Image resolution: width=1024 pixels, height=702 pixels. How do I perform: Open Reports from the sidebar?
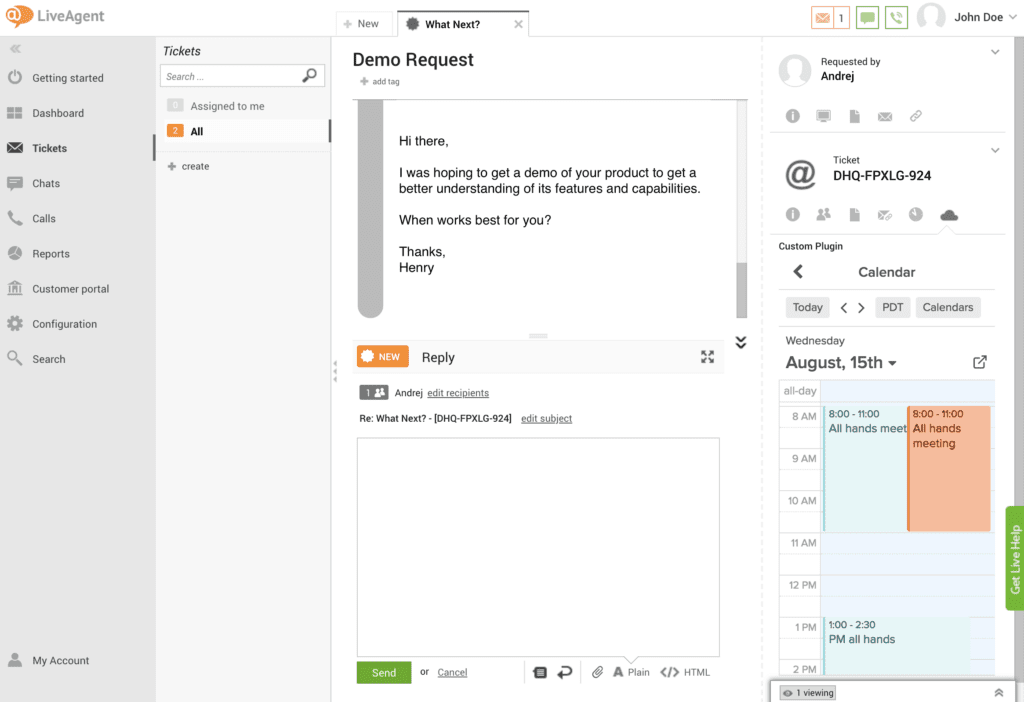click(49, 253)
